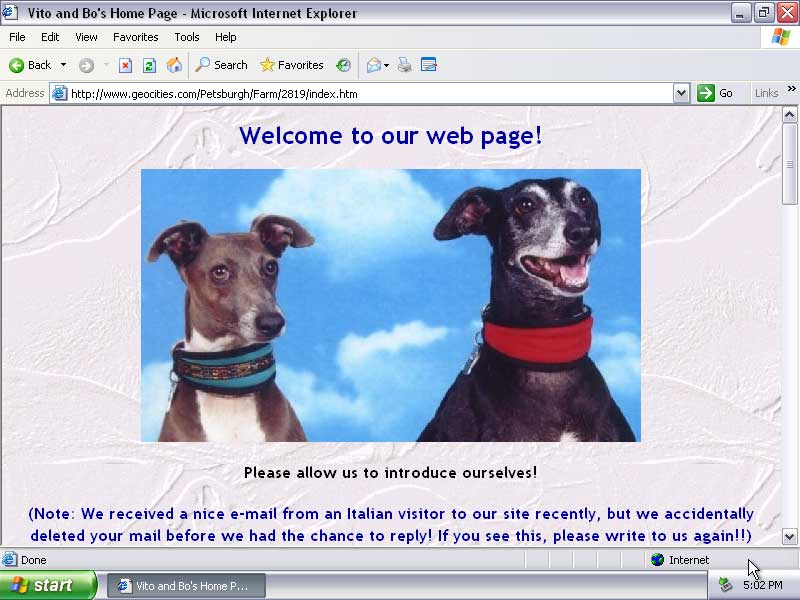Click the Stop loading icon
Image resolution: width=800 pixels, height=600 pixels.
tap(125, 65)
